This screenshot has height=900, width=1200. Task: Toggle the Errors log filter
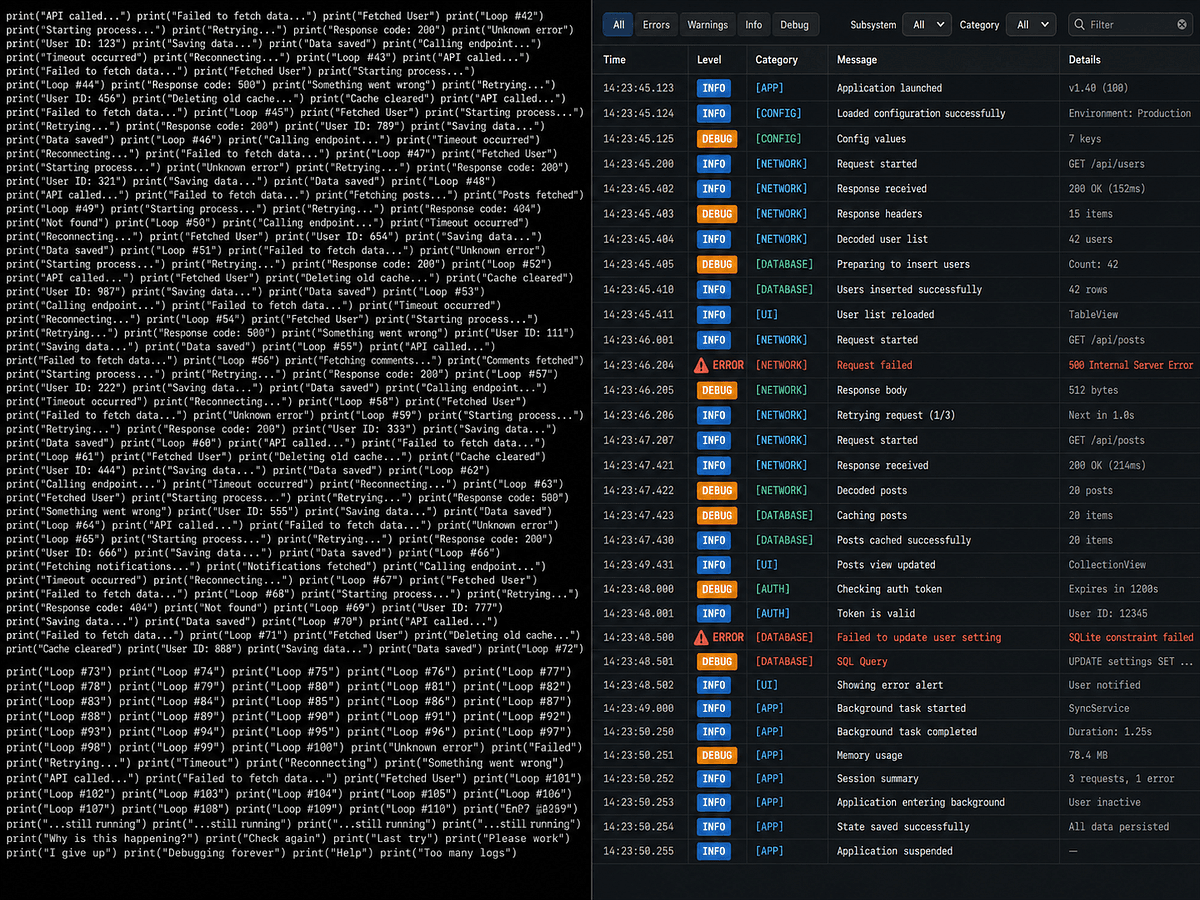pyautogui.click(x=656, y=24)
